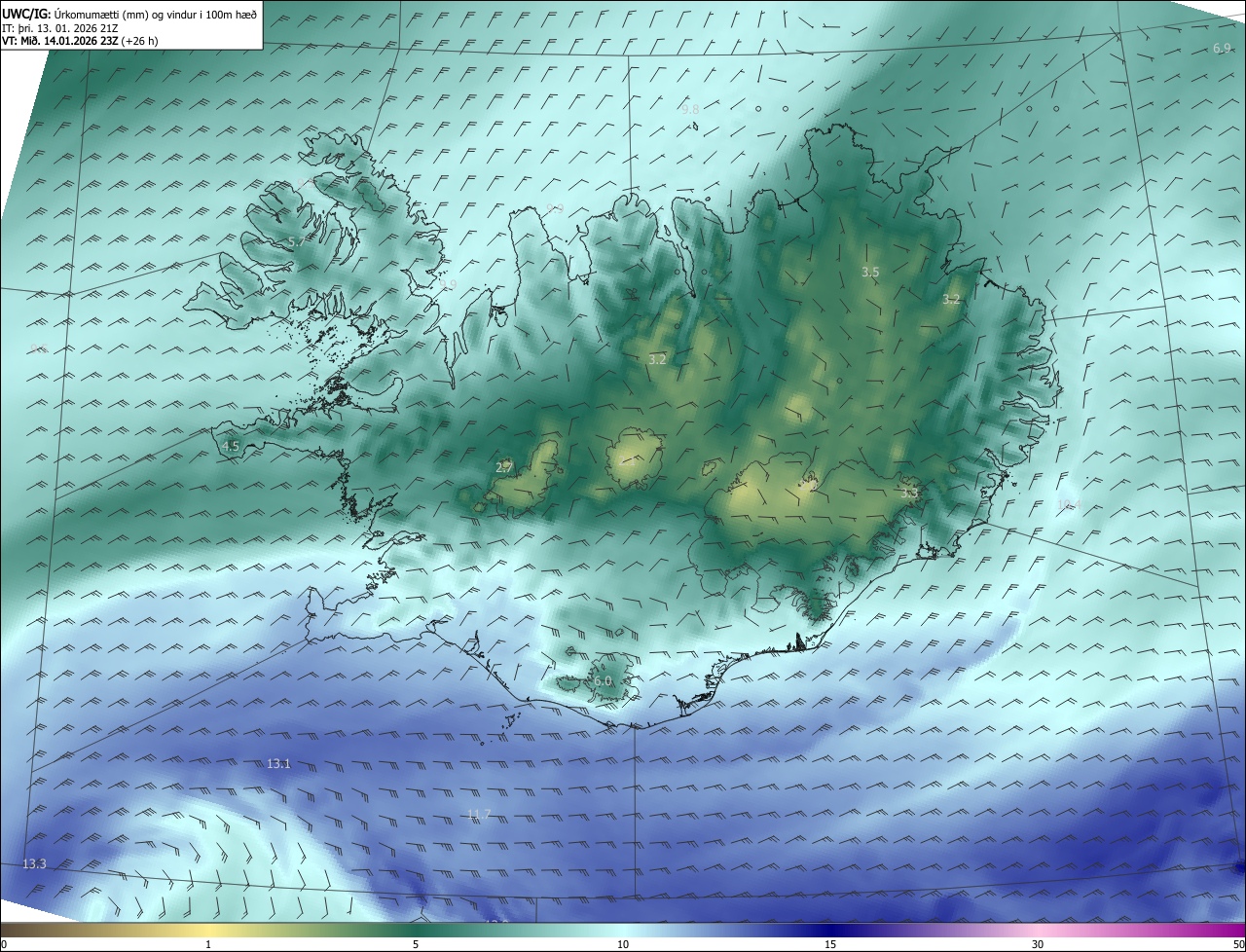The image size is (1246, 952).
Task: Click the title 'Úrkomumætti (mm) og vindur í 100m hæð'
Action: point(156,13)
